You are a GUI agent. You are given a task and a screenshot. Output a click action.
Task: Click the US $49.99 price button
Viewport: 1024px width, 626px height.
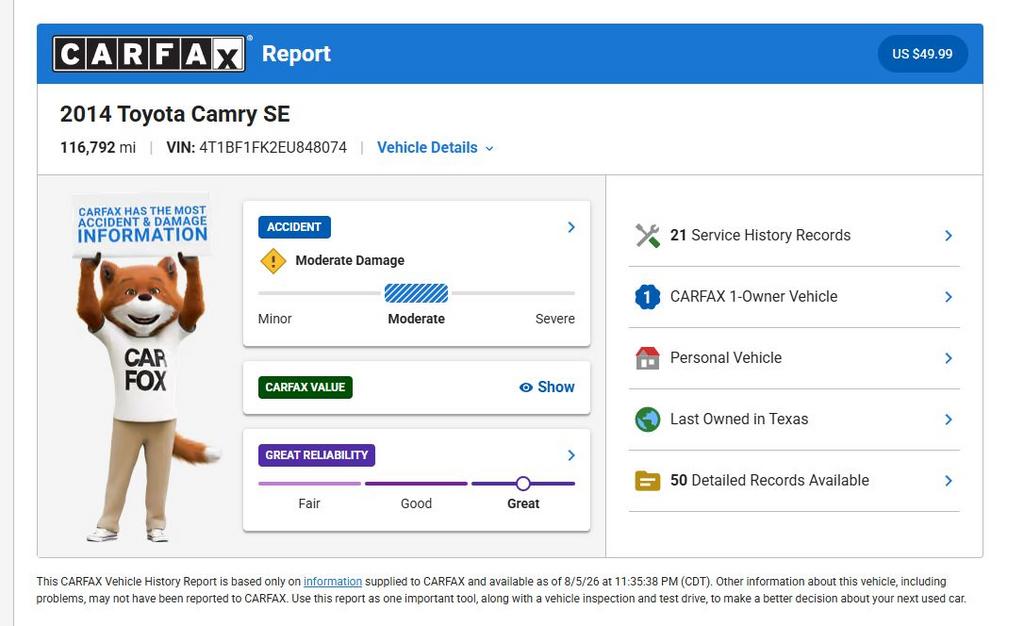coord(922,54)
